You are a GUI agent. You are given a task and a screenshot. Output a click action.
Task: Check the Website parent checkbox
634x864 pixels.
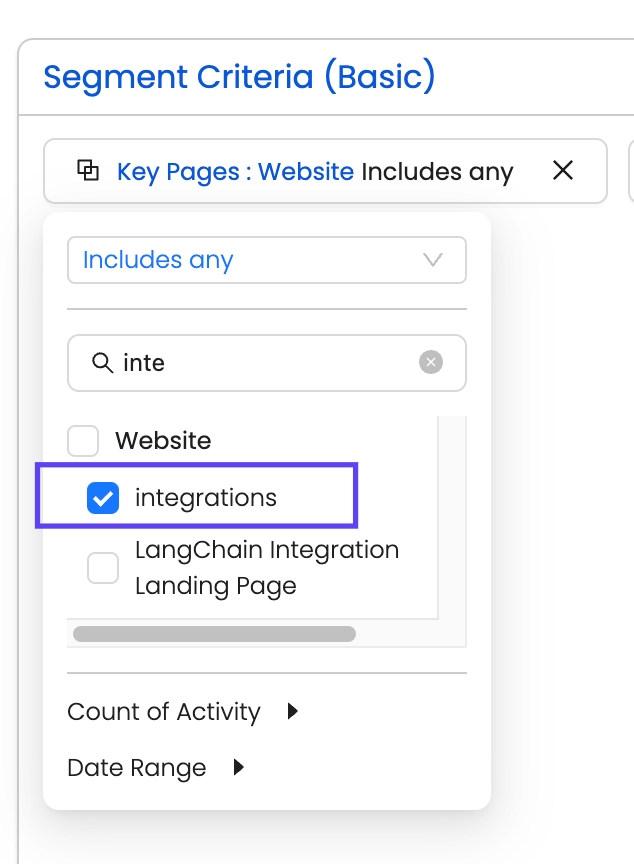(x=83, y=440)
